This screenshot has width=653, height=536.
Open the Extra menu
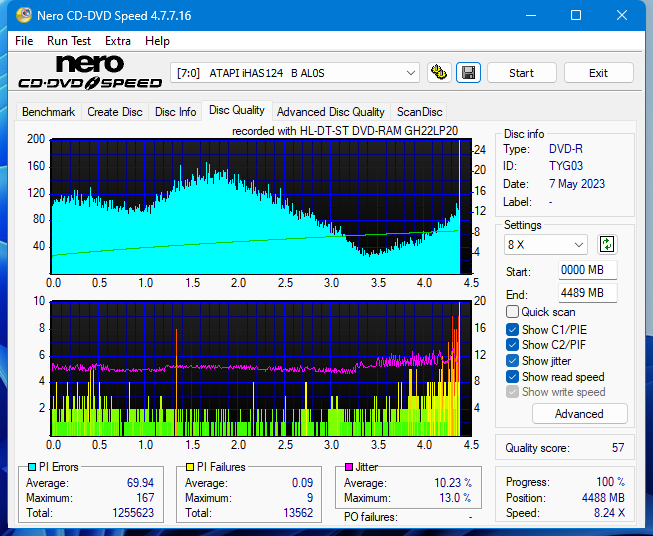tap(118, 41)
